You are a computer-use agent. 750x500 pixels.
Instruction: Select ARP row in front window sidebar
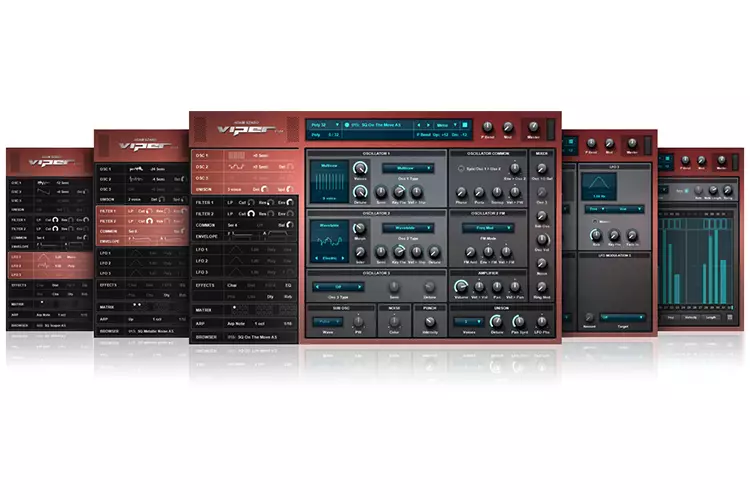point(244,324)
